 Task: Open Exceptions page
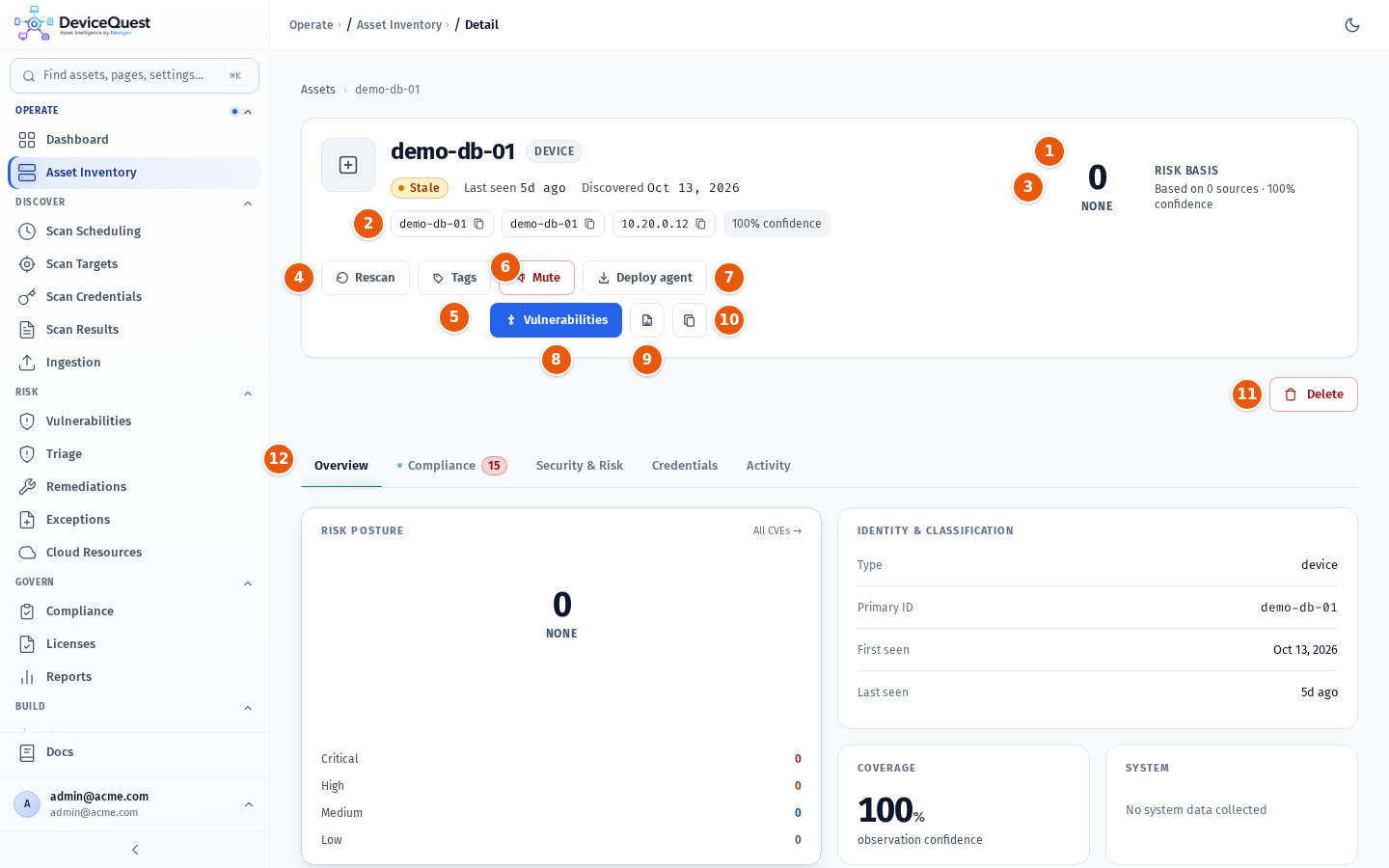click(134, 520)
